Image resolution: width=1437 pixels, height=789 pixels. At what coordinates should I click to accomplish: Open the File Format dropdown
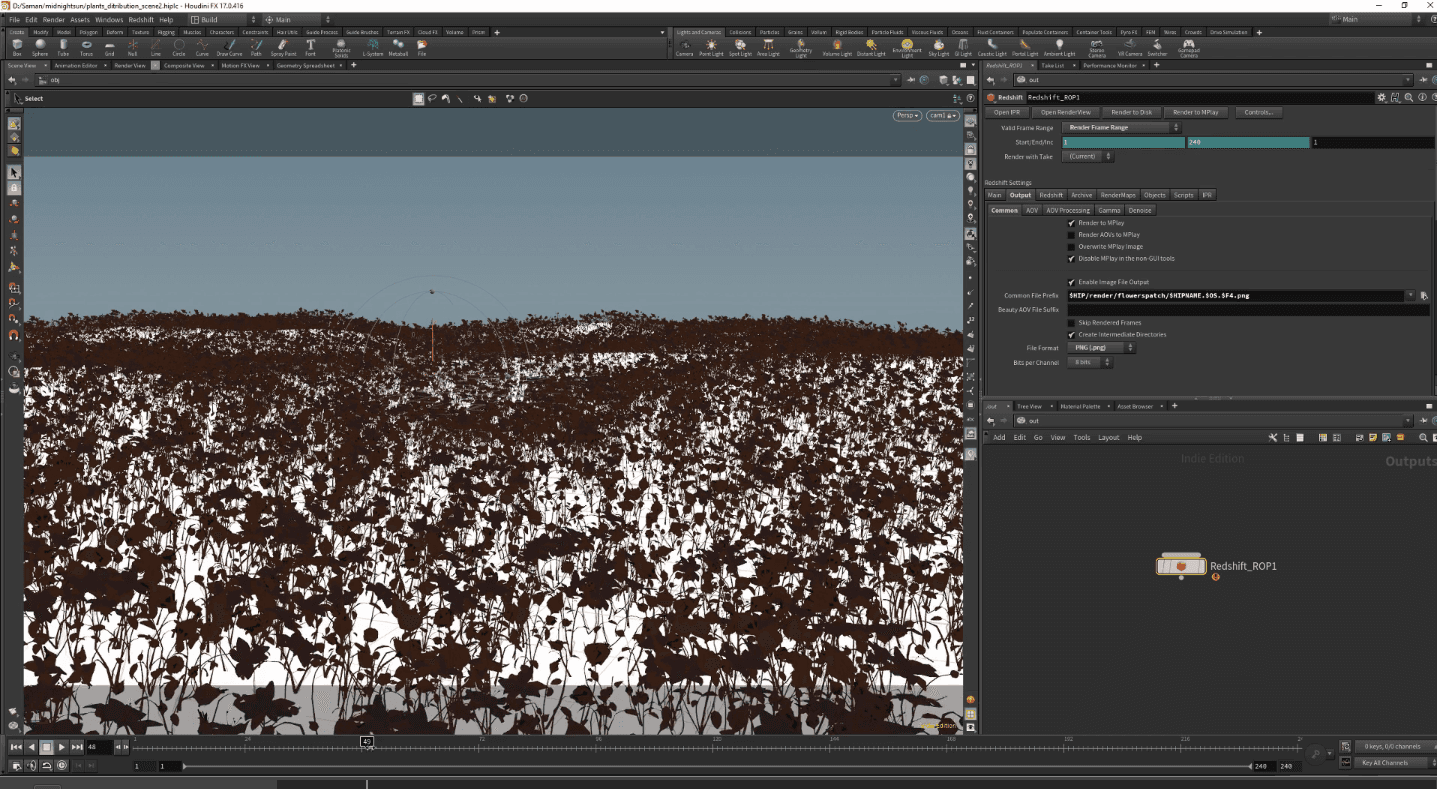(1100, 348)
